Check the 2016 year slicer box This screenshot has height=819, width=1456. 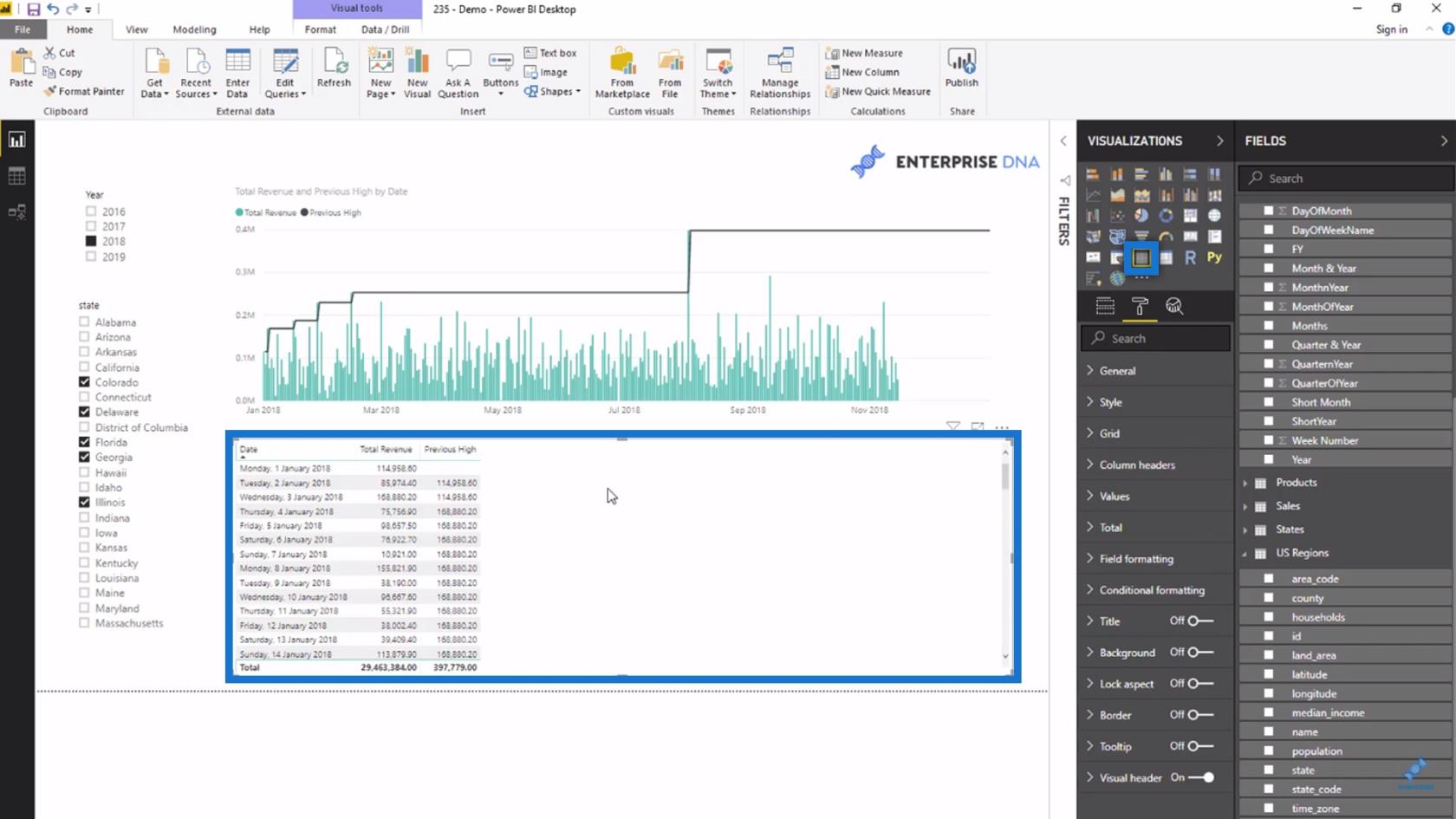coord(91,211)
